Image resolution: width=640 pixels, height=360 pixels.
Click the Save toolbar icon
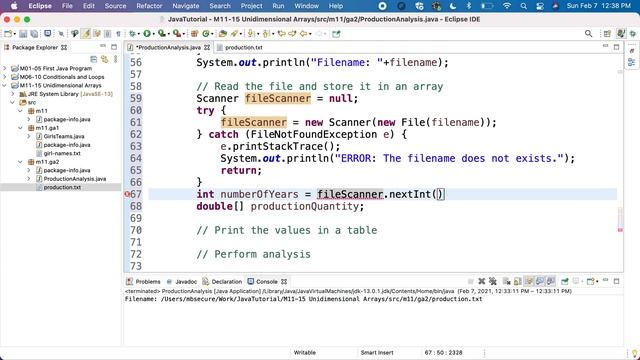pyautogui.click(x=23, y=34)
